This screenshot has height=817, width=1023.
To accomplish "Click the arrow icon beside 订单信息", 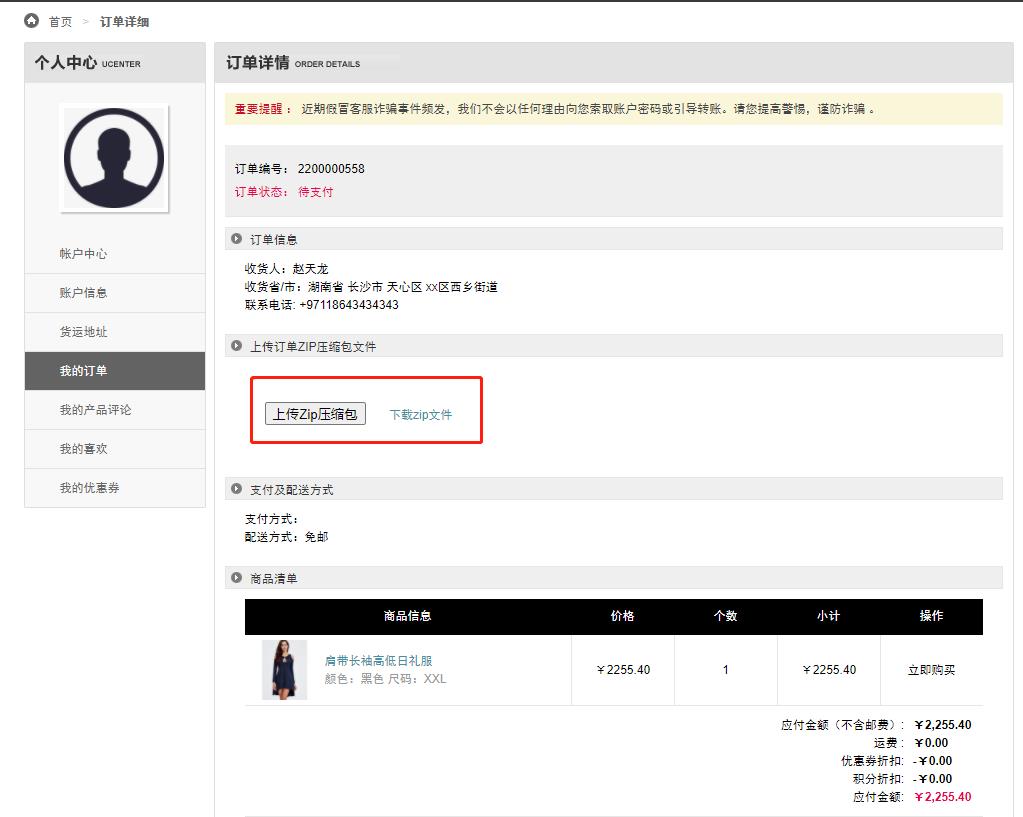I will point(236,239).
